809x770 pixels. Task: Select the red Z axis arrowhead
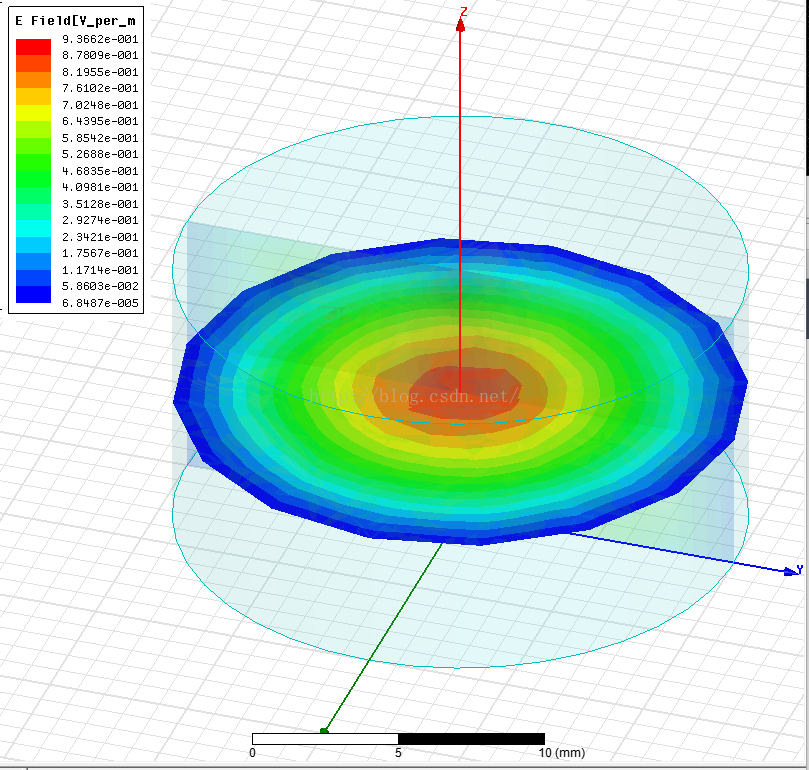tap(460, 25)
